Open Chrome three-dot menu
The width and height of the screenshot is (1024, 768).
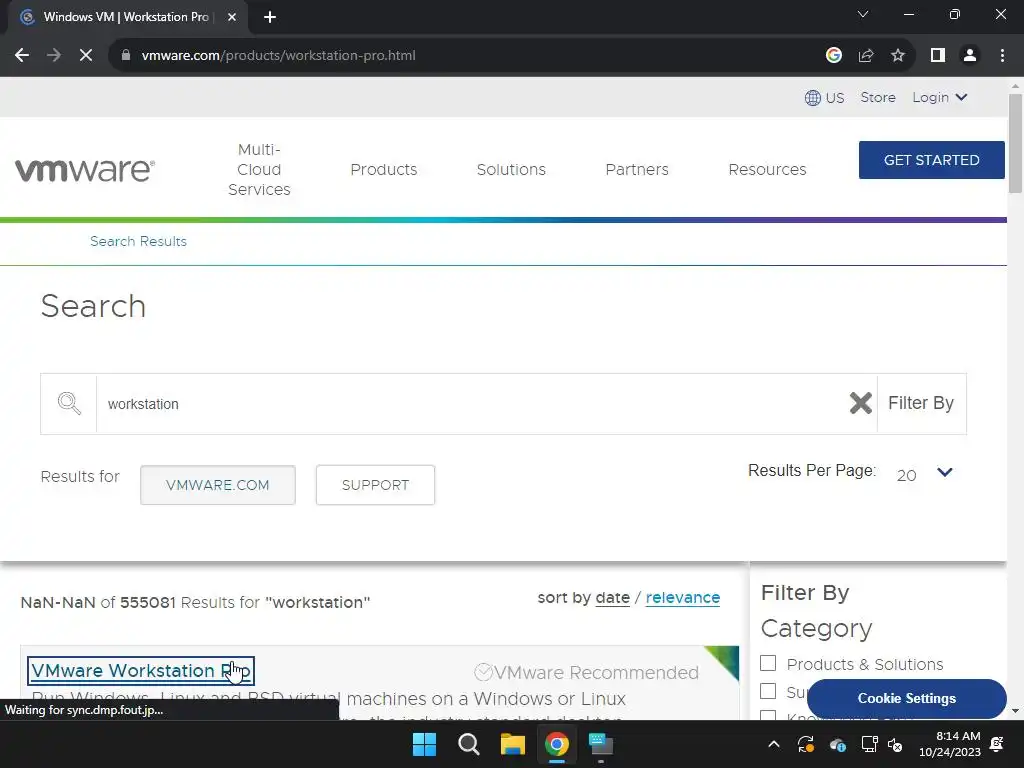pos(1002,56)
